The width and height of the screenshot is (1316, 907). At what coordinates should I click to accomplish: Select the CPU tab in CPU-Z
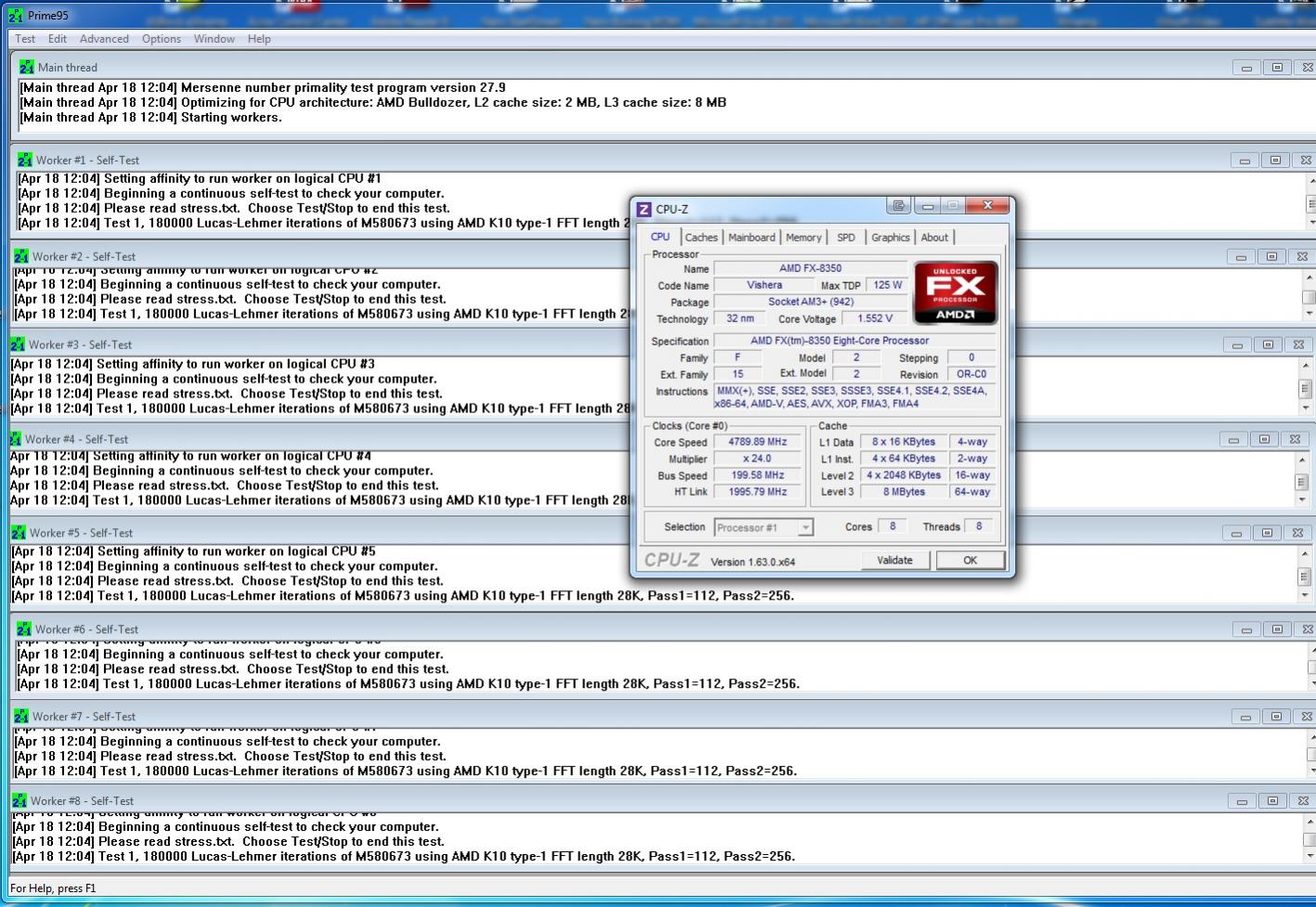(660, 237)
